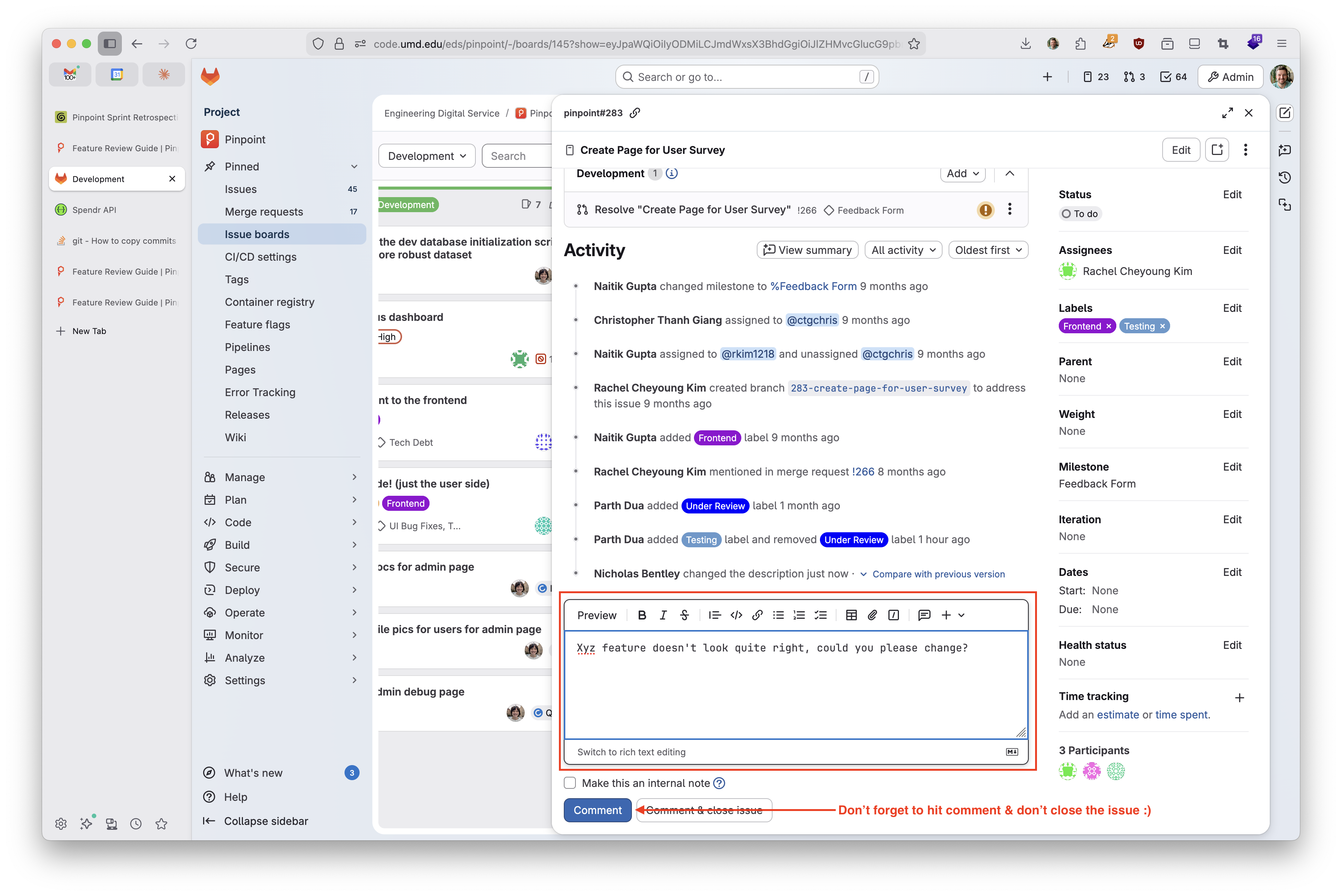Insert a table into the comment

click(x=851, y=615)
